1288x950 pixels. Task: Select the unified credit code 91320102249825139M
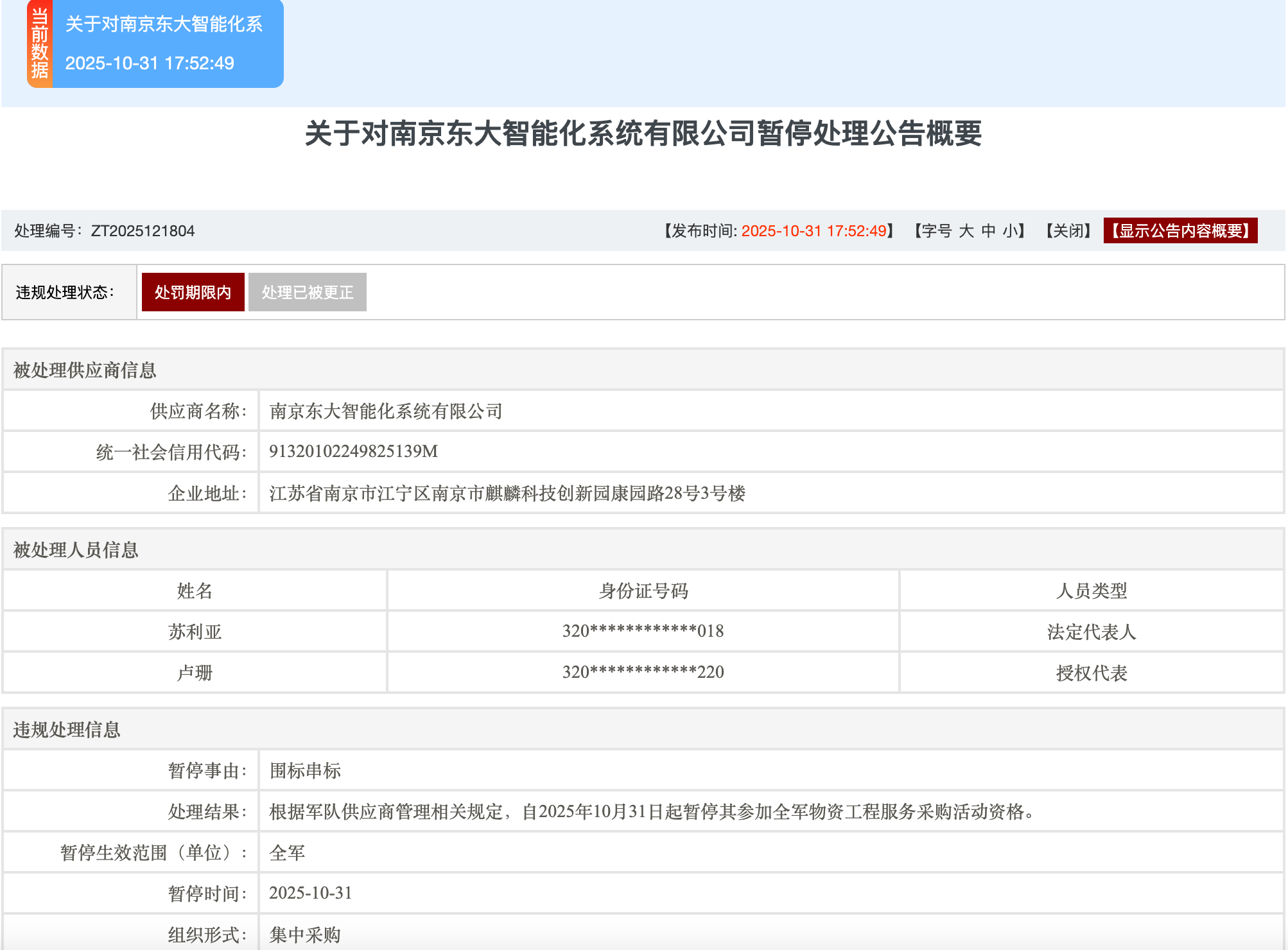[x=352, y=452]
